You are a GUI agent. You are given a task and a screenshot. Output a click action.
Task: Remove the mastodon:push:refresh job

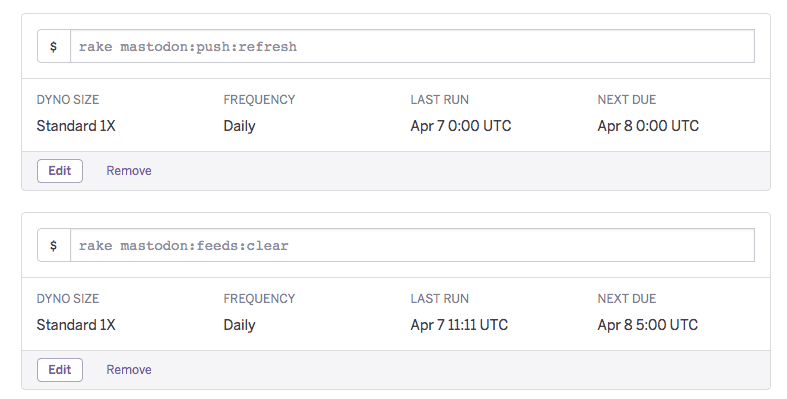(x=129, y=171)
